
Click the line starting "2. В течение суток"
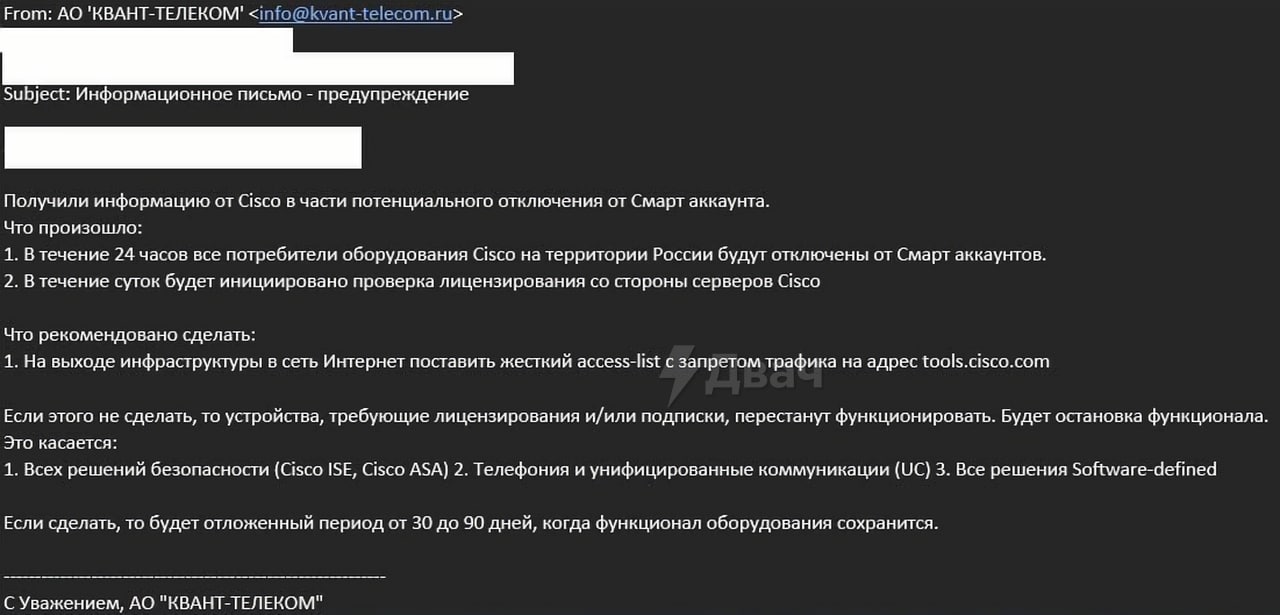click(x=412, y=281)
